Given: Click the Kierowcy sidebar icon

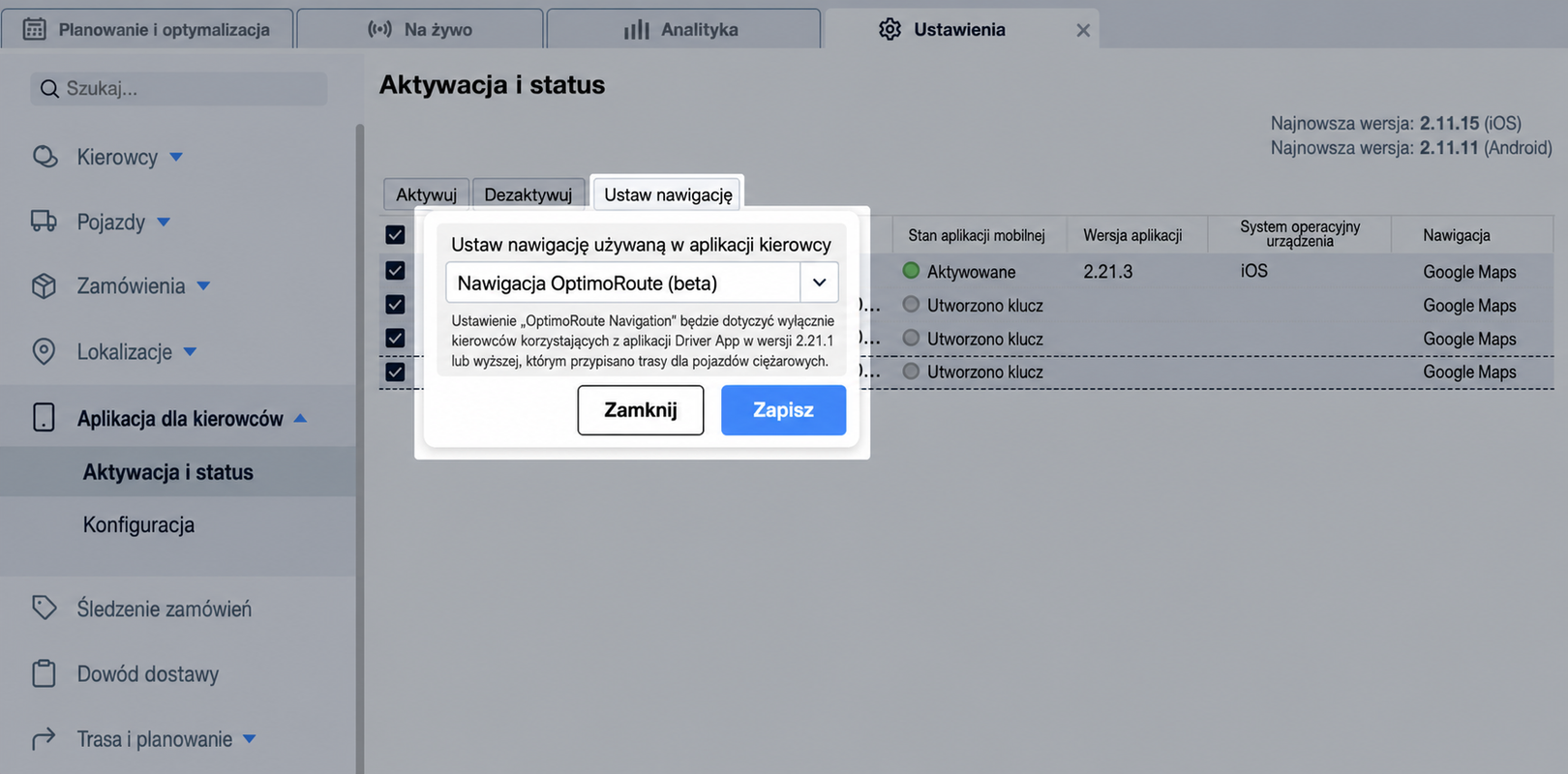Looking at the screenshot, I should tap(45, 157).
